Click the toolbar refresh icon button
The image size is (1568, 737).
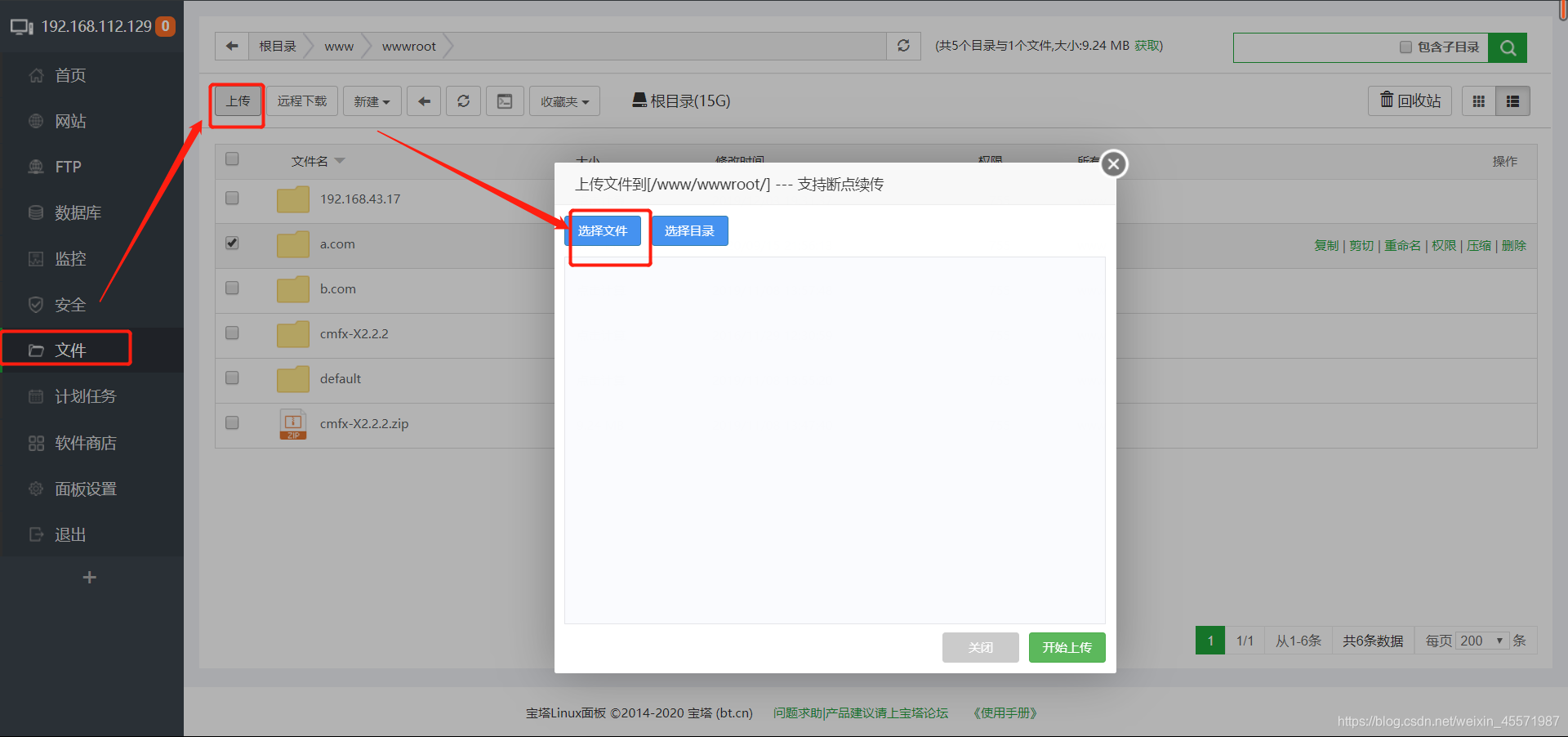(463, 101)
